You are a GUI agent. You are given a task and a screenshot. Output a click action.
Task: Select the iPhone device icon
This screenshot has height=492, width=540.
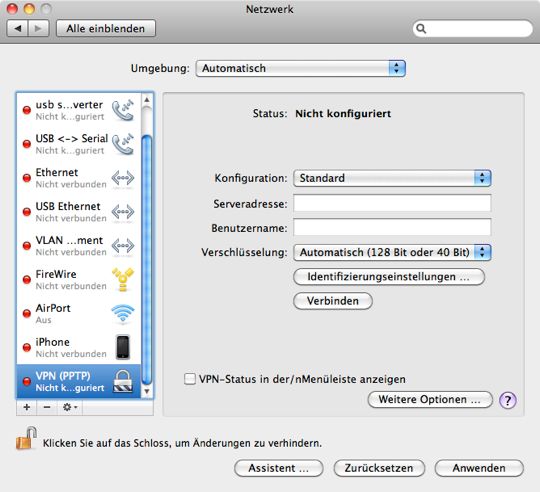123,347
